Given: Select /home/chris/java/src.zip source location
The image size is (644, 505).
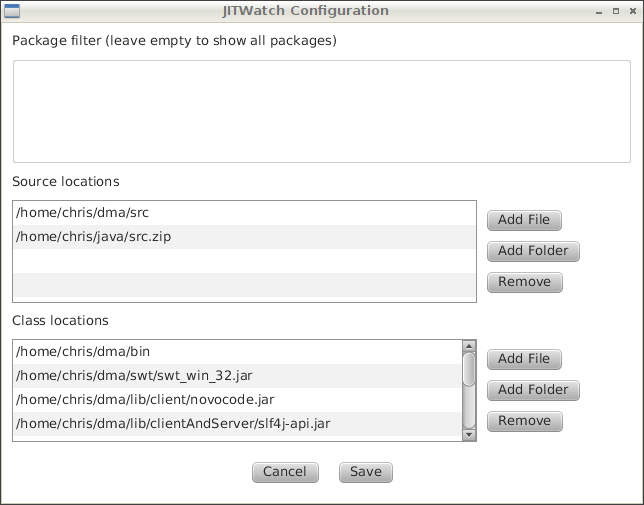Looking at the screenshot, I should coord(244,236).
